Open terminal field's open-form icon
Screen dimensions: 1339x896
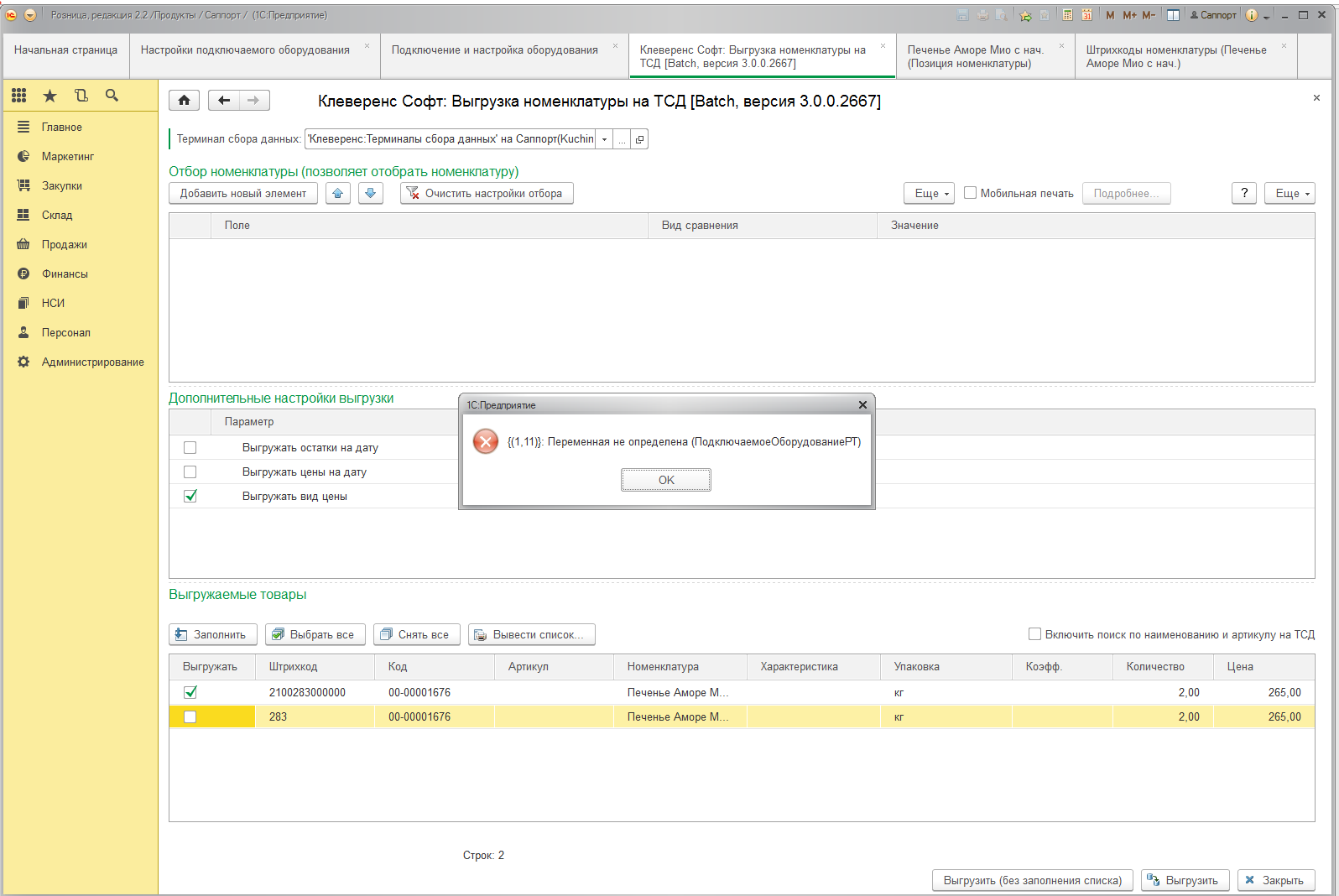pos(639,139)
